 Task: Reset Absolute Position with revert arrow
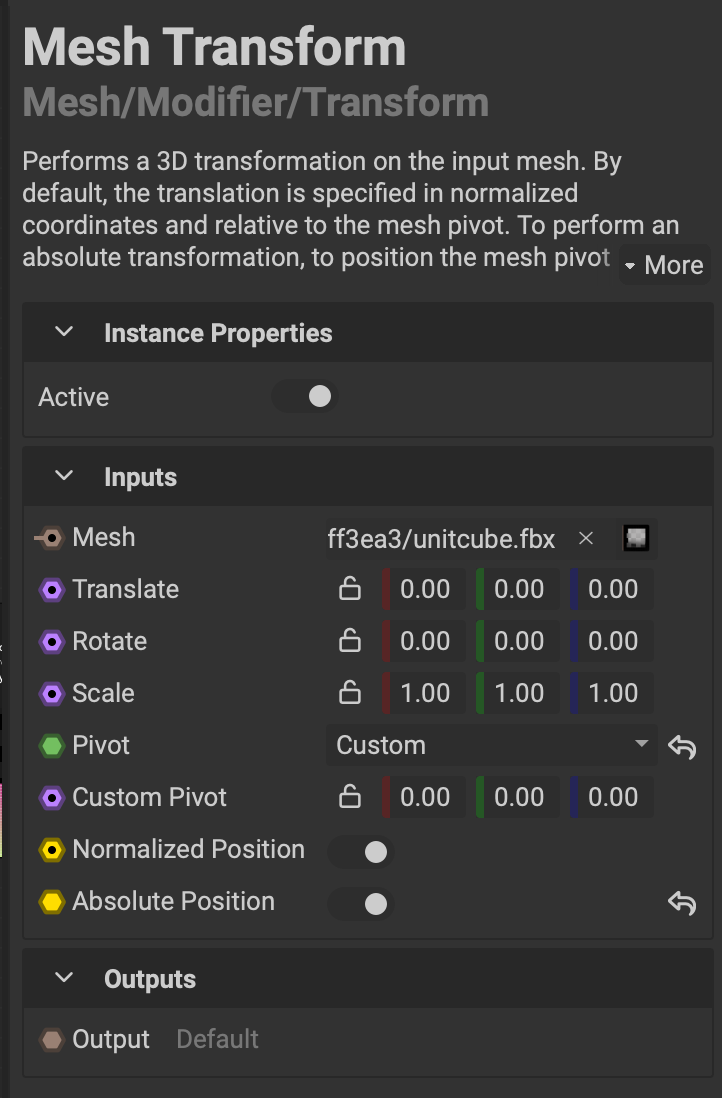pos(682,903)
